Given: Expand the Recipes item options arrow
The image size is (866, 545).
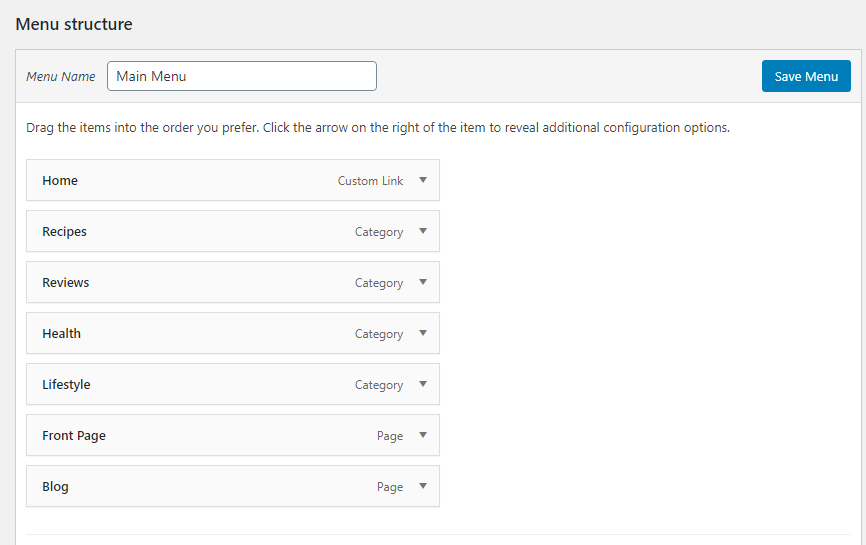Looking at the screenshot, I should click(423, 231).
